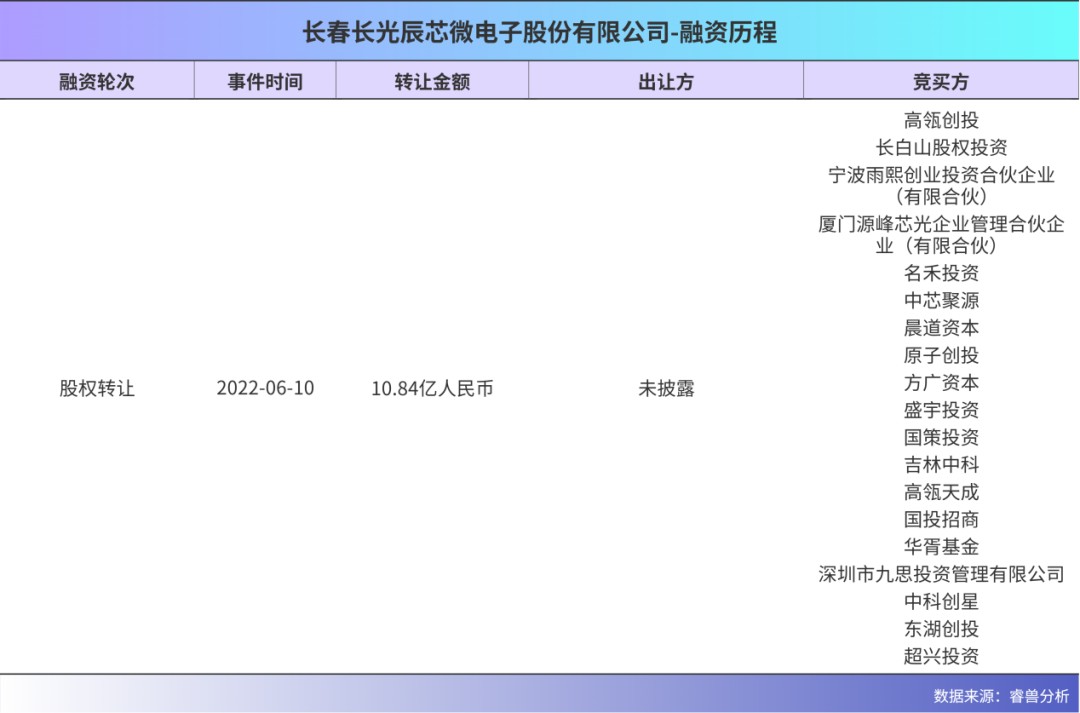Open 深圳市九思投资管理有限公司 entry

tap(941, 574)
